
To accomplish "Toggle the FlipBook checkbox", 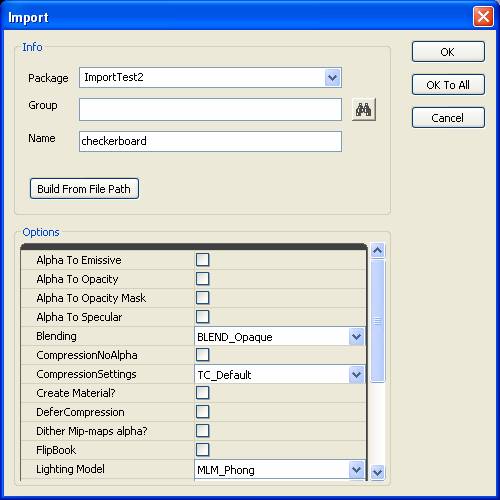I will [203, 450].
